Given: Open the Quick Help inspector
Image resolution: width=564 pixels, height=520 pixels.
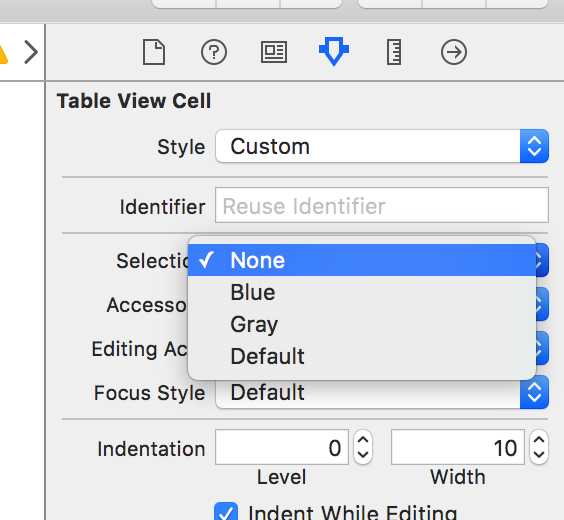Looking at the screenshot, I should tap(214, 53).
